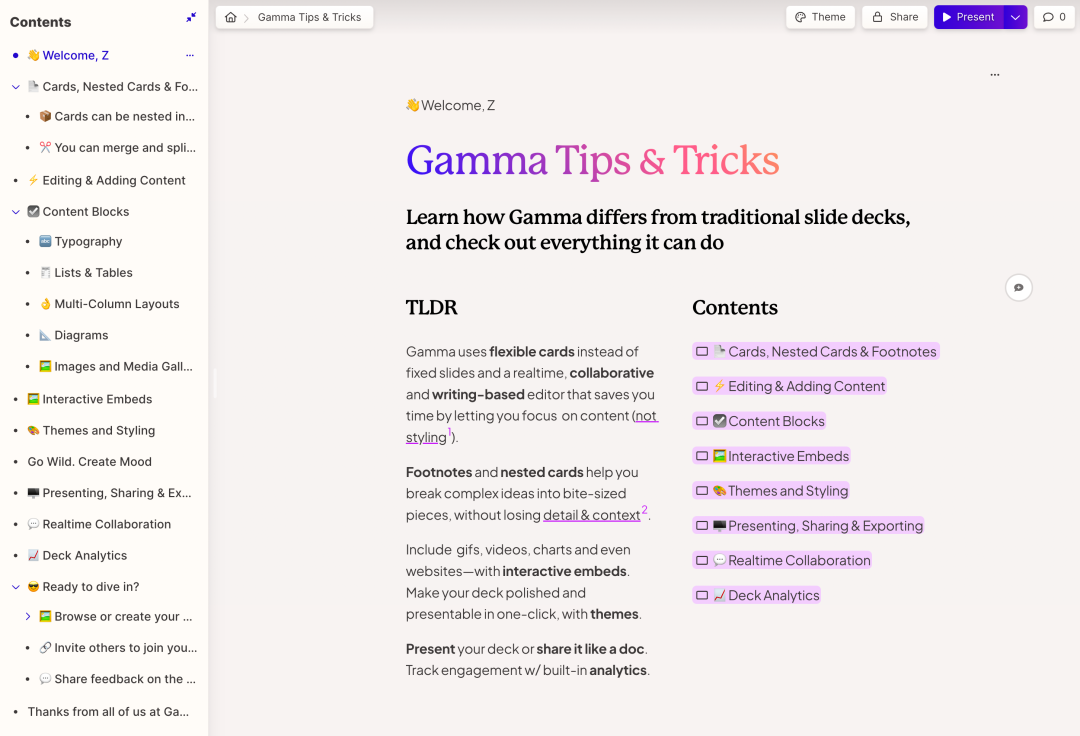1080x736 pixels.
Task: Expand the Browse or create your item
Action: [x=28, y=616]
